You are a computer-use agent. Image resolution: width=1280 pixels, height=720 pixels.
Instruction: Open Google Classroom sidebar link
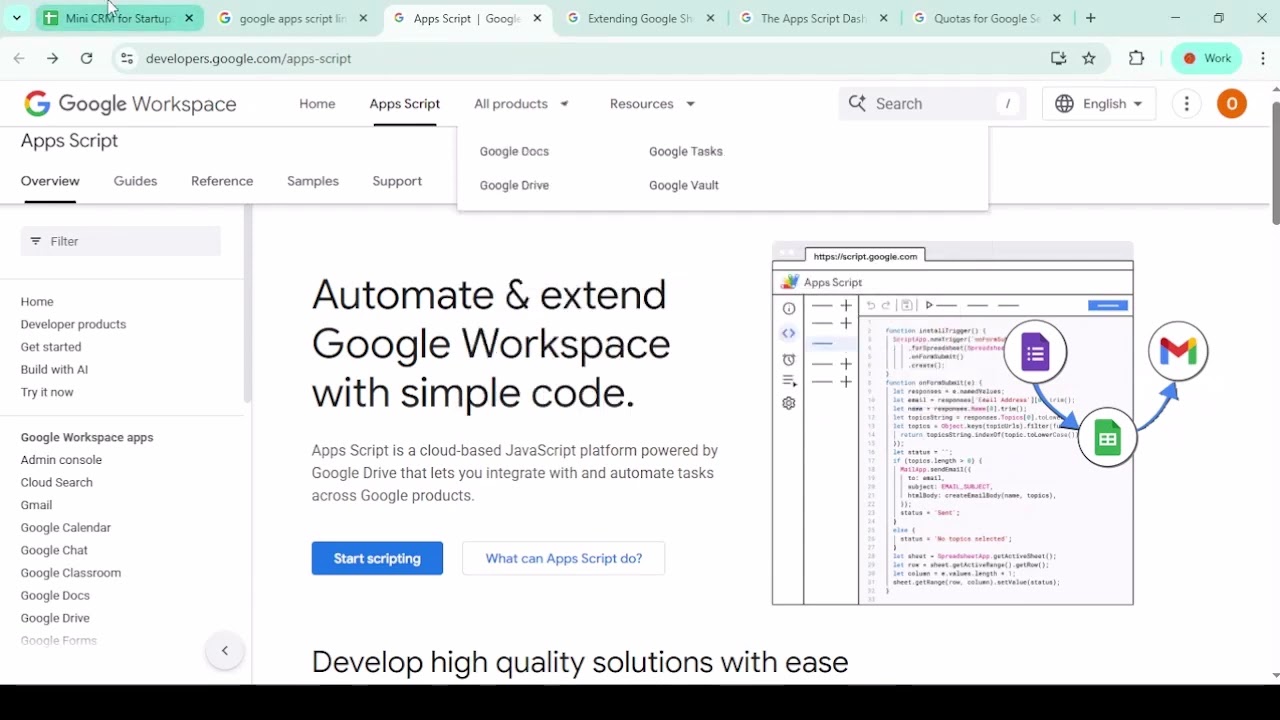(x=70, y=573)
